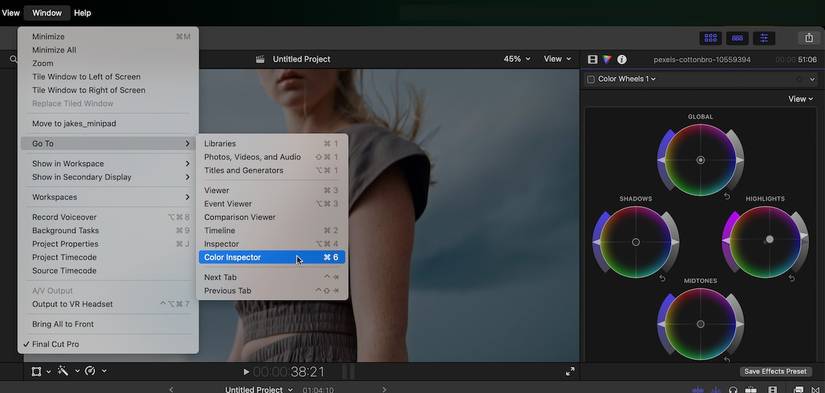
Task: Open the inspector View dropdown above Global wheel
Action: (x=800, y=99)
